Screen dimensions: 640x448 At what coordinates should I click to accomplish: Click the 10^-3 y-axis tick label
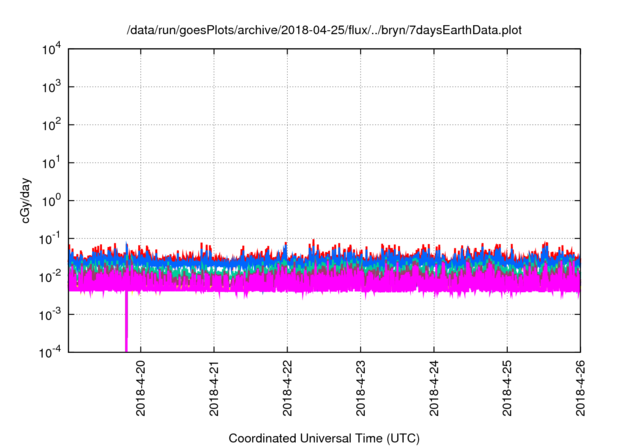point(51,314)
